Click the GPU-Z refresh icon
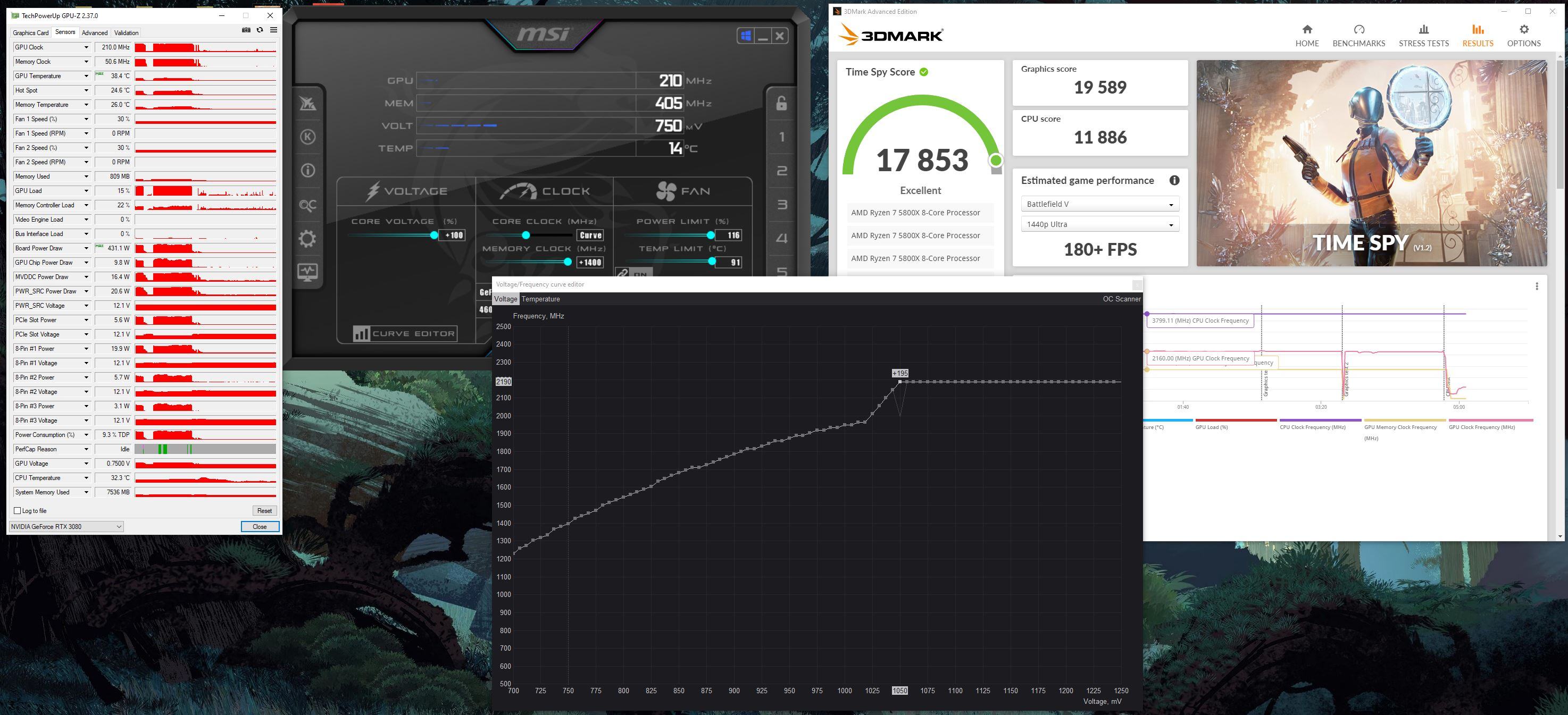 (x=260, y=30)
